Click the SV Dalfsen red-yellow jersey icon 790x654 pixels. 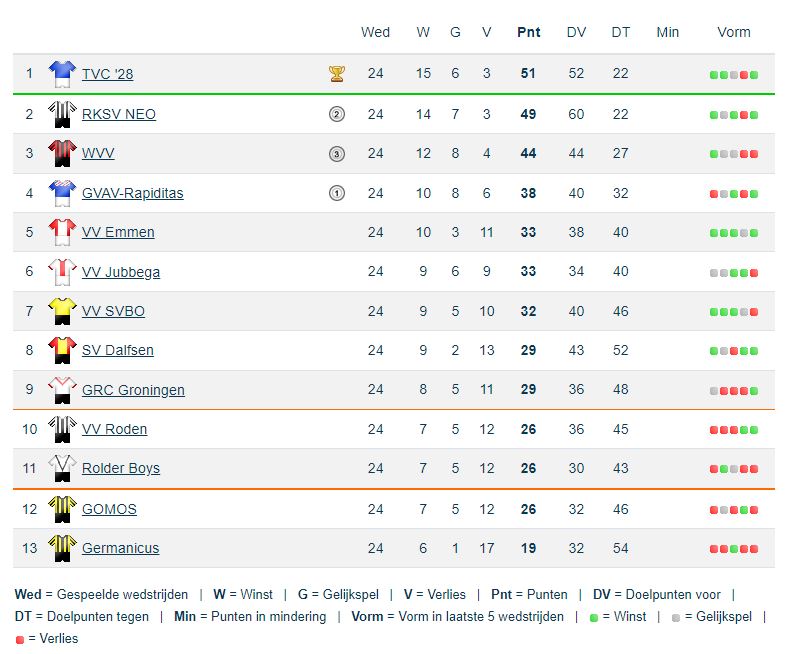62,349
